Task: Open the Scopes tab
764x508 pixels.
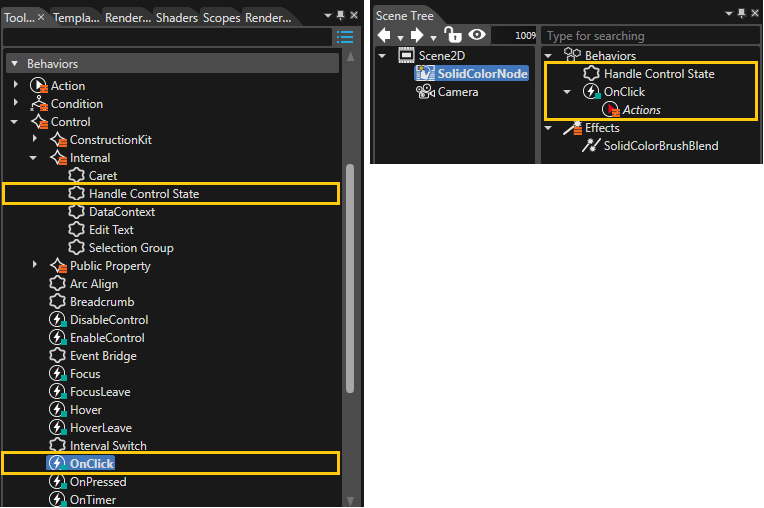Action: click(221, 18)
